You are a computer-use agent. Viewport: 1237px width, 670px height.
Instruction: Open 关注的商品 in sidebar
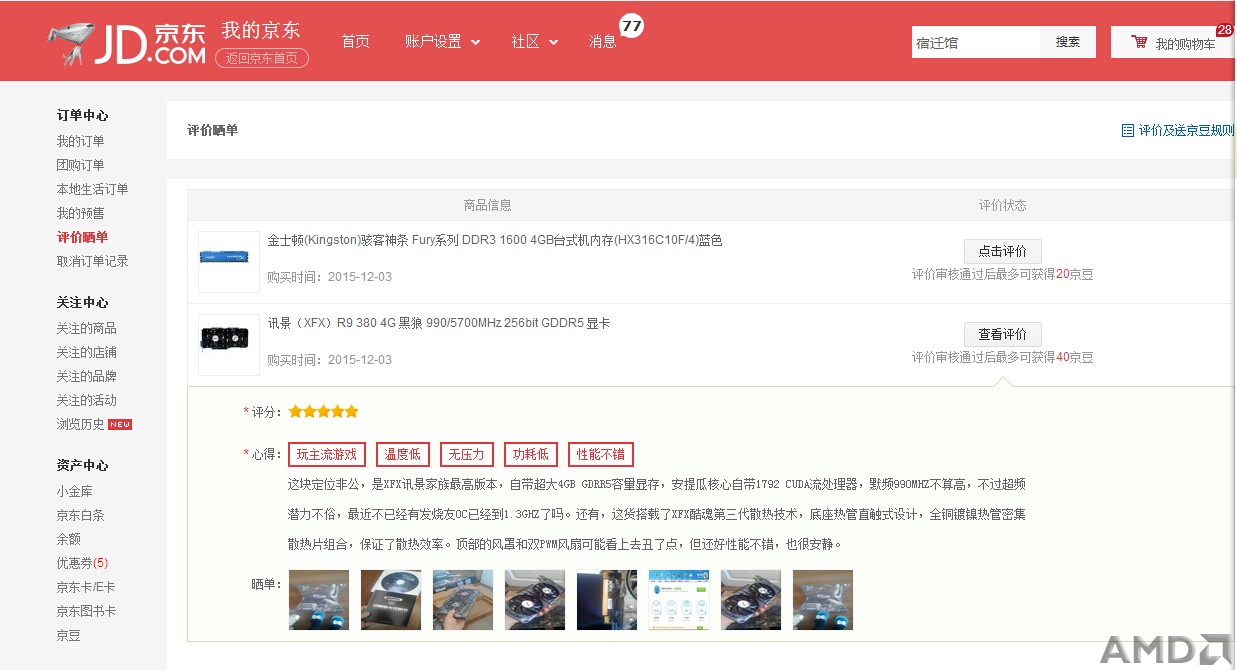click(x=86, y=328)
